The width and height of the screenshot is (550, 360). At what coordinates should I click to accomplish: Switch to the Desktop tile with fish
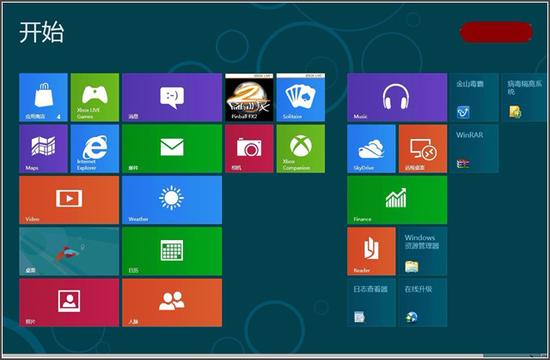click(69, 251)
